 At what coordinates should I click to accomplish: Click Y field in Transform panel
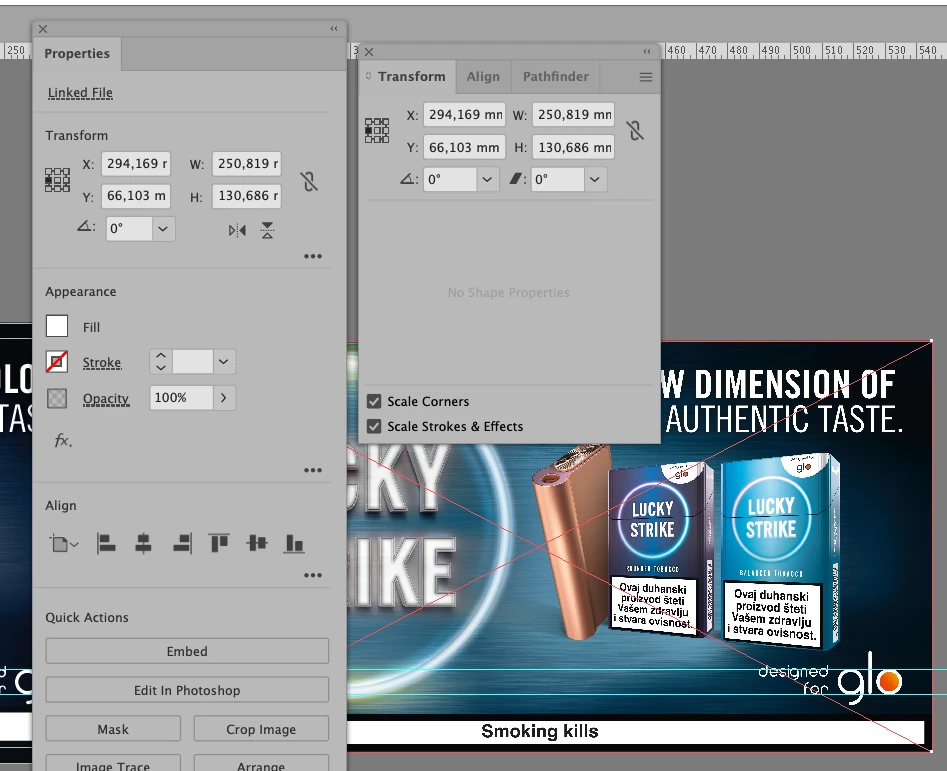tap(465, 147)
